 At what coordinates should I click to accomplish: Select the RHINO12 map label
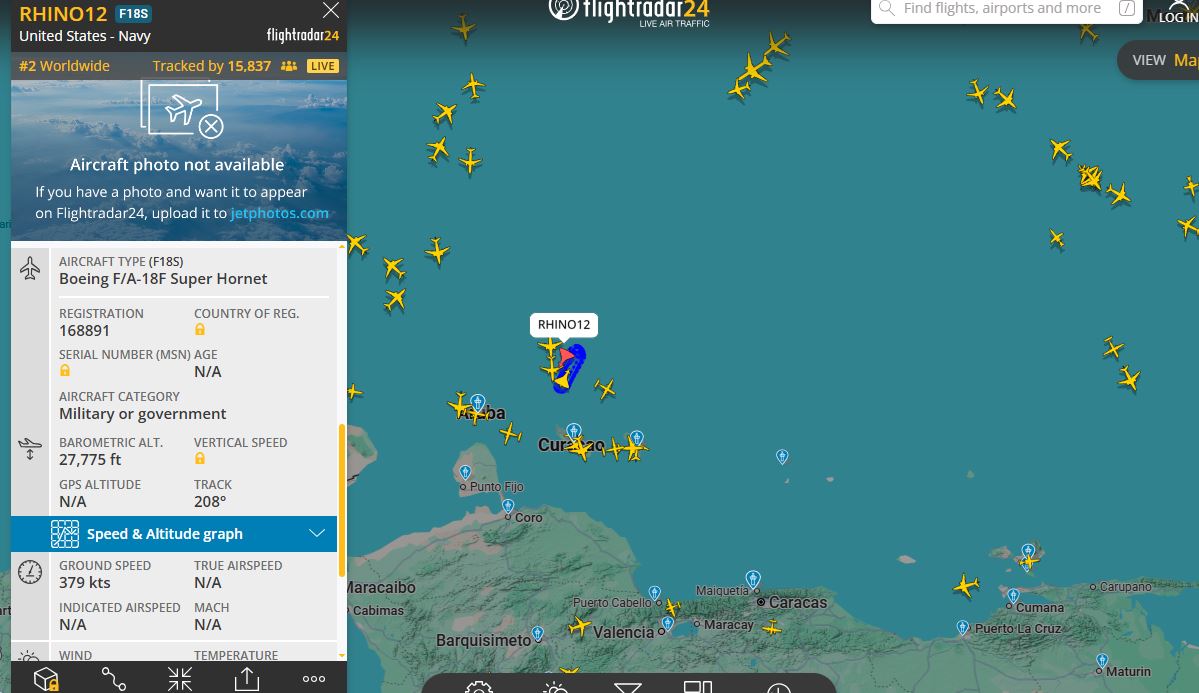tap(564, 324)
